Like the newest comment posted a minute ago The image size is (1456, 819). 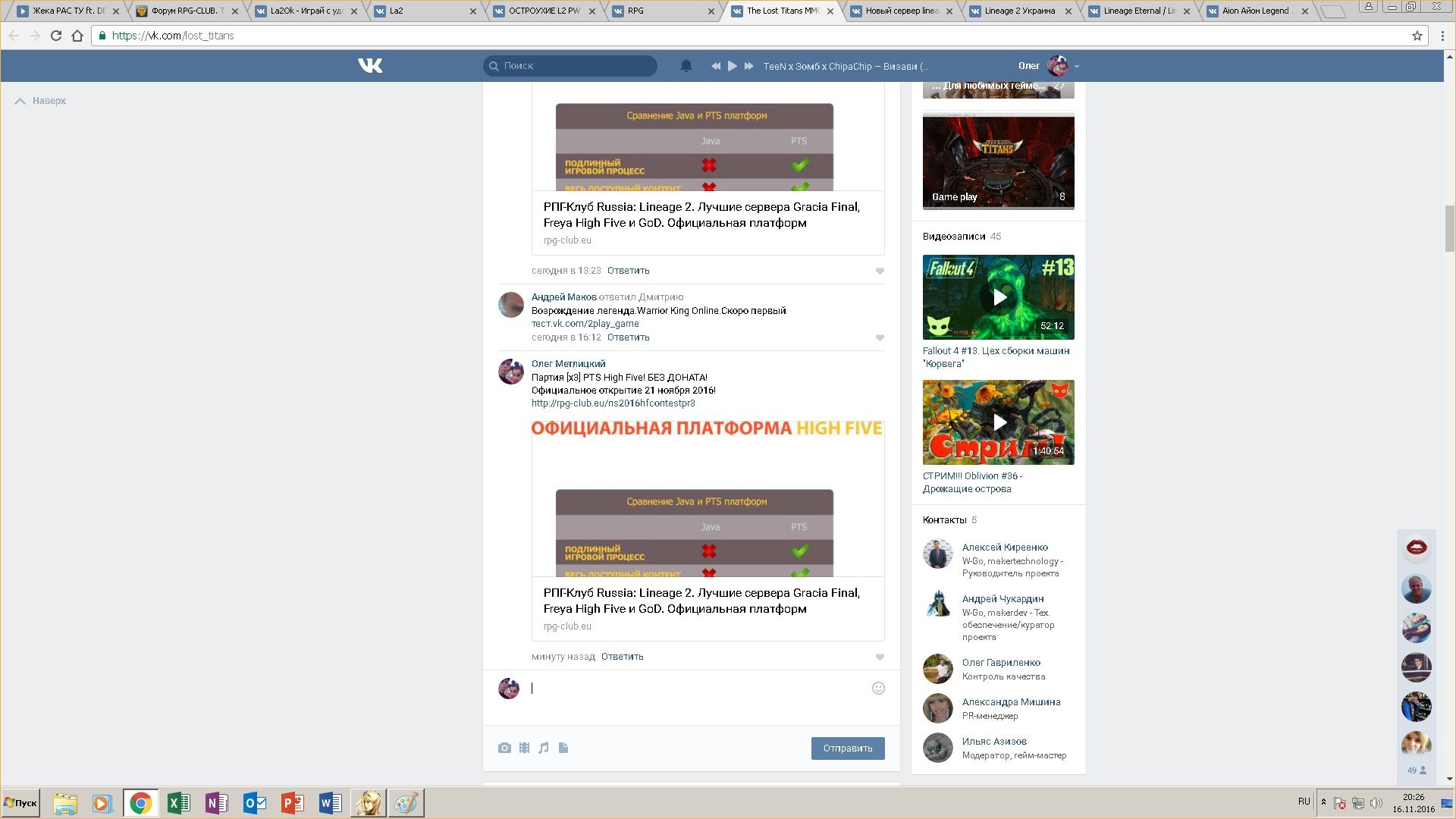pyautogui.click(x=880, y=657)
